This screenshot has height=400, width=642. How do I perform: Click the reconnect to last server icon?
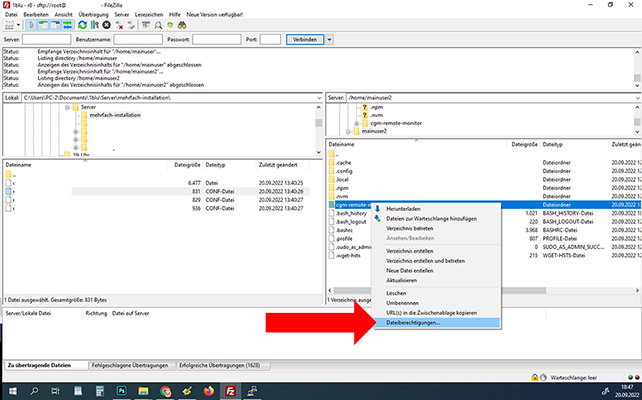pos(131,25)
